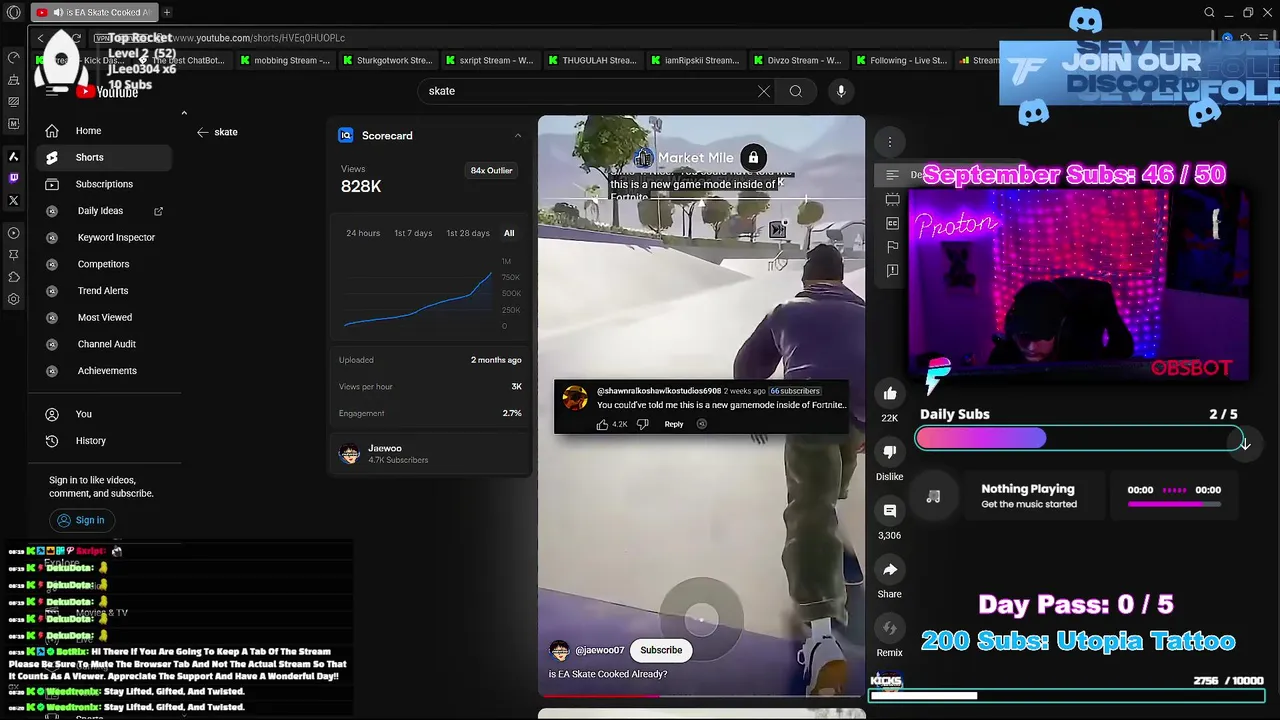Go to next short with the down arrow
The height and width of the screenshot is (720, 1280).
point(1244,444)
